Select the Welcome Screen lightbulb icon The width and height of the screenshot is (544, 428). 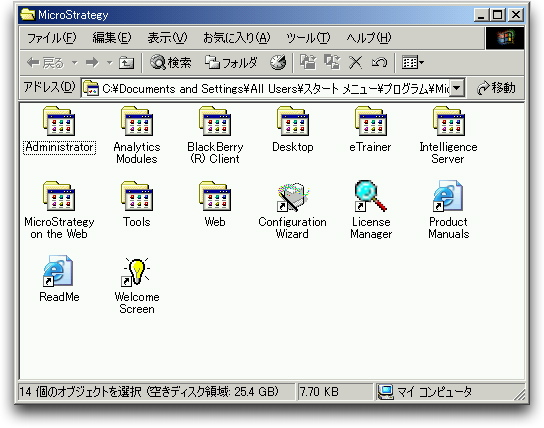[137, 272]
